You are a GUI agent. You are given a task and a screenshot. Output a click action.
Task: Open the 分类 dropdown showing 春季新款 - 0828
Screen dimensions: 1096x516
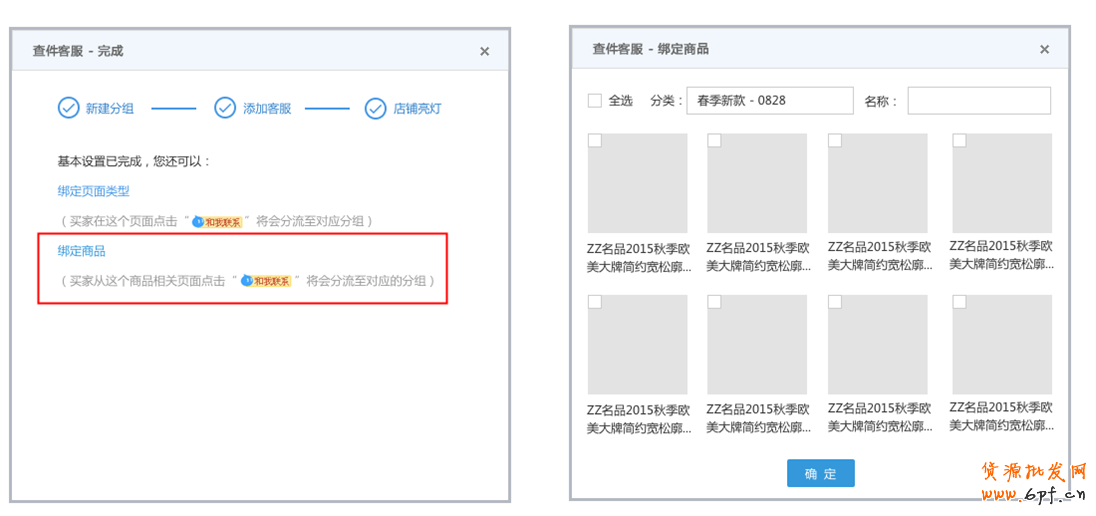pyautogui.click(x=768, y=100)
